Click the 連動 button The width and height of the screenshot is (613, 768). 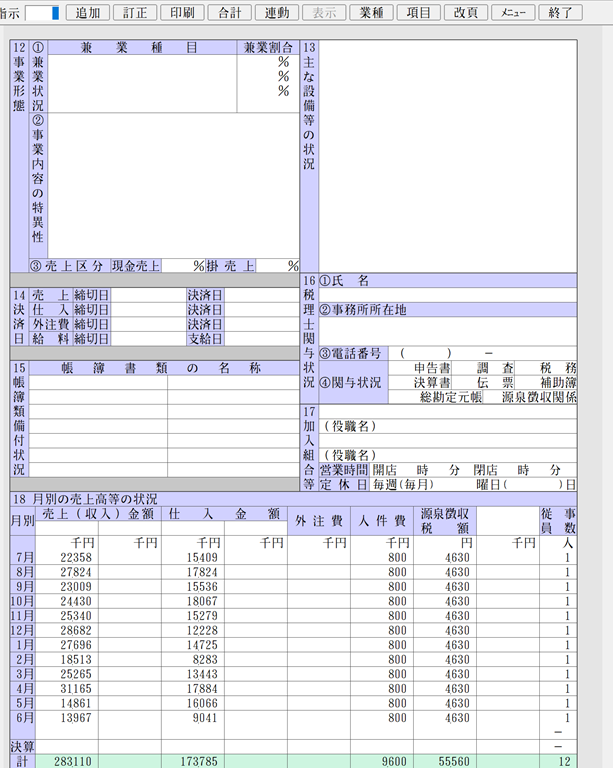coord(277,13)
